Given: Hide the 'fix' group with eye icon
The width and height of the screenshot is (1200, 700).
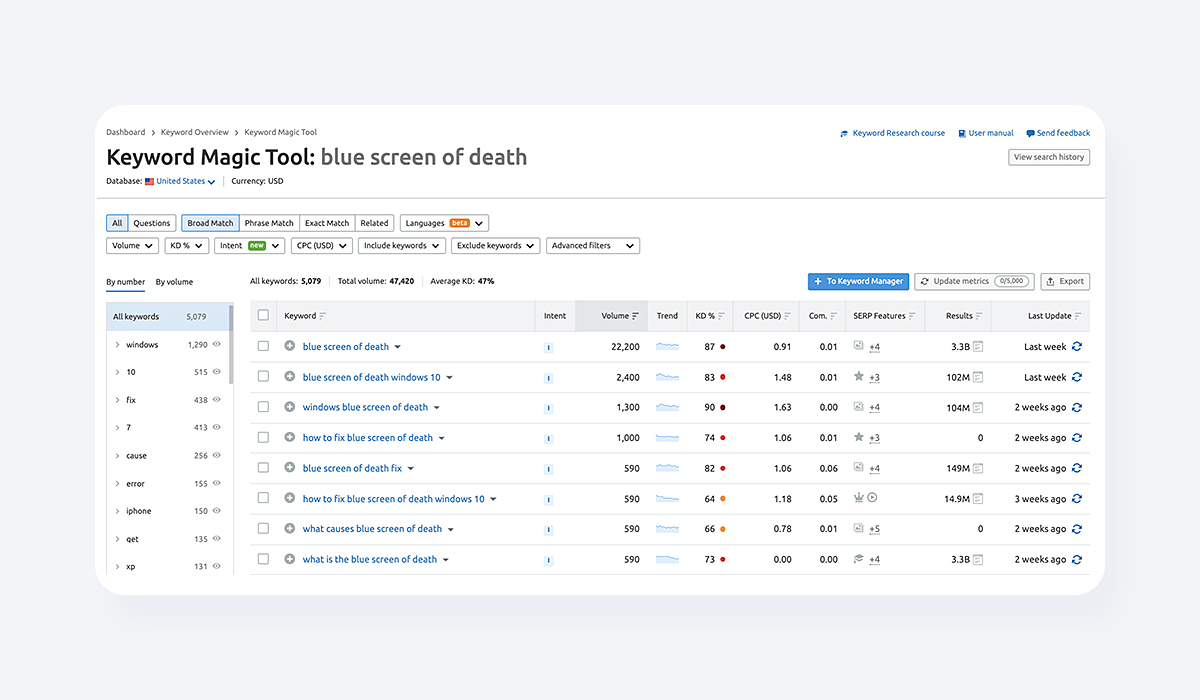Looking at the screenshot, I should tap(217, 400).
